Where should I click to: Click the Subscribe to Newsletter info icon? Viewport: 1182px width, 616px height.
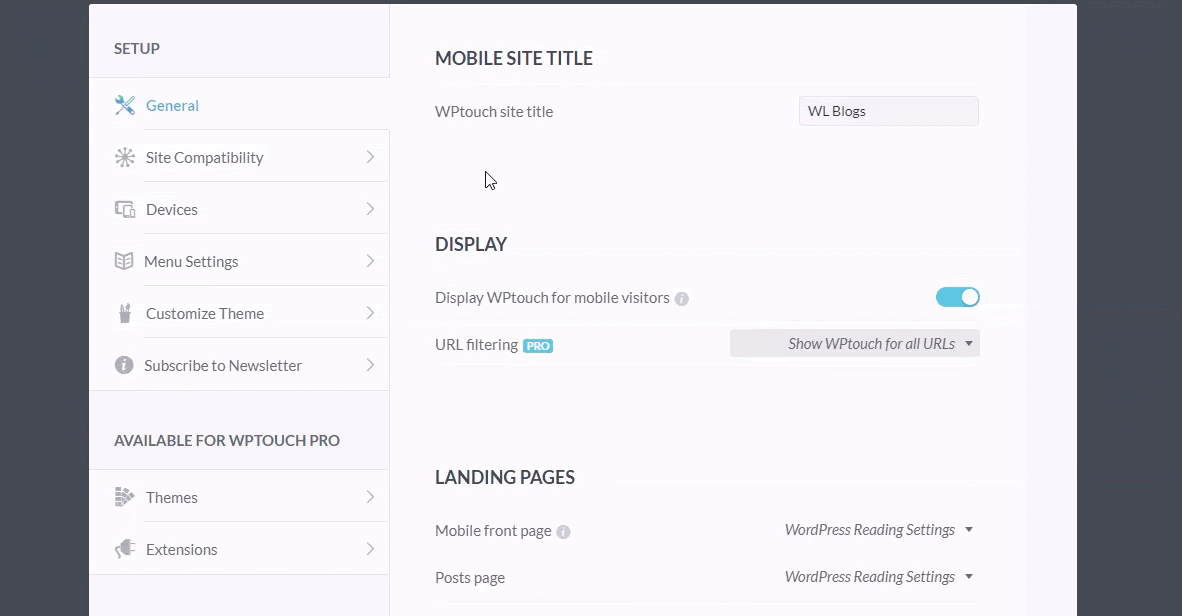coord(124,365)
